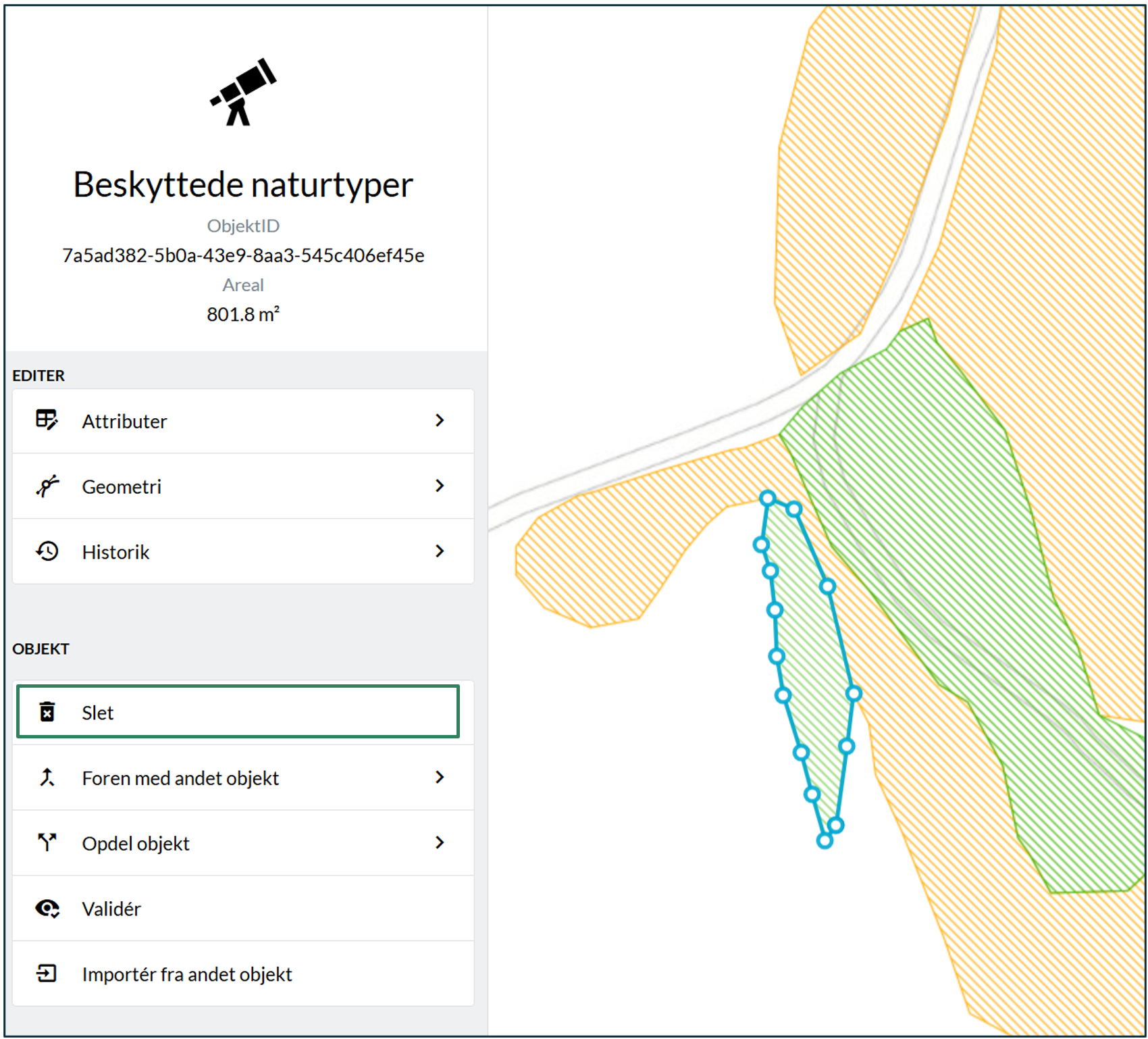Choose Validér from the Objekt section
Viewport: 1148px width, 1039px height.
(111, 909)
